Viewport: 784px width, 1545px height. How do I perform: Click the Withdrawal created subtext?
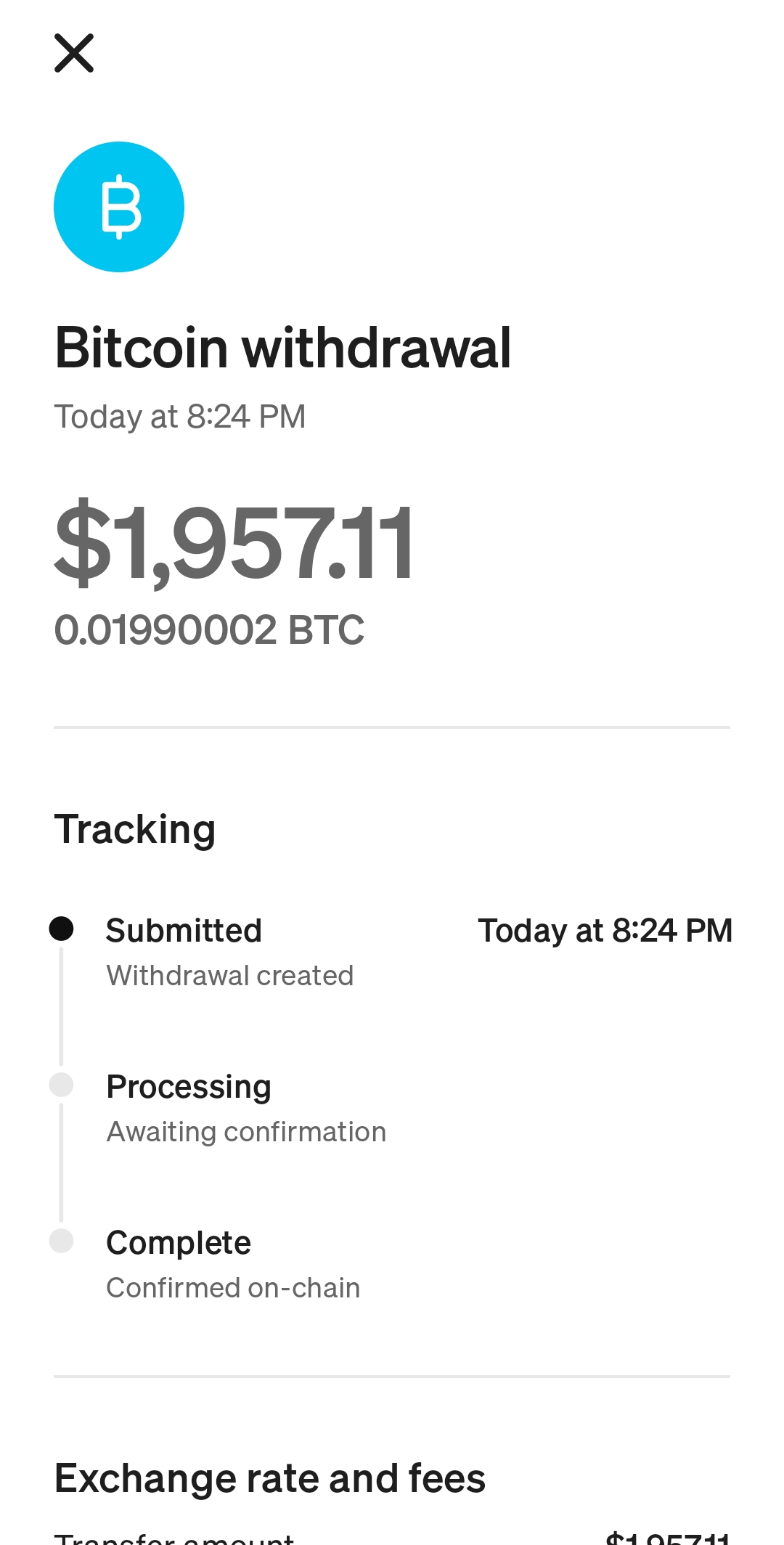coord(229,976)
